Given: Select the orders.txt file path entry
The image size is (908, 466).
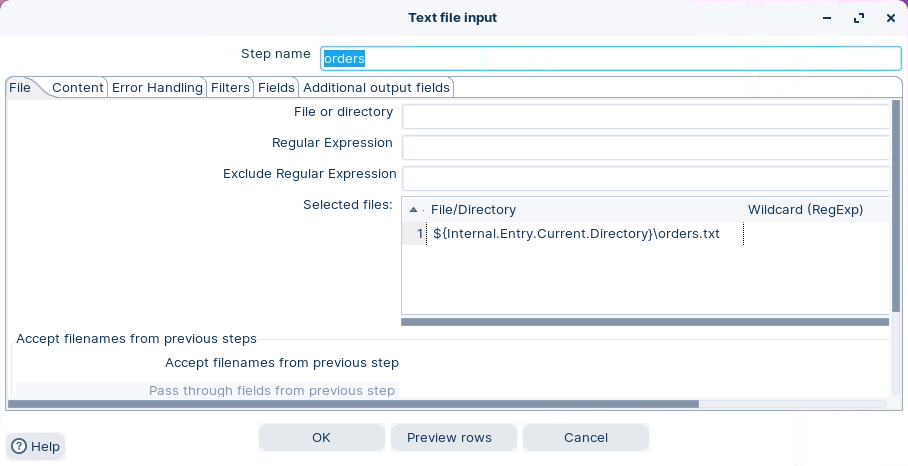Looking at the screenshot, I should point(576,234).
